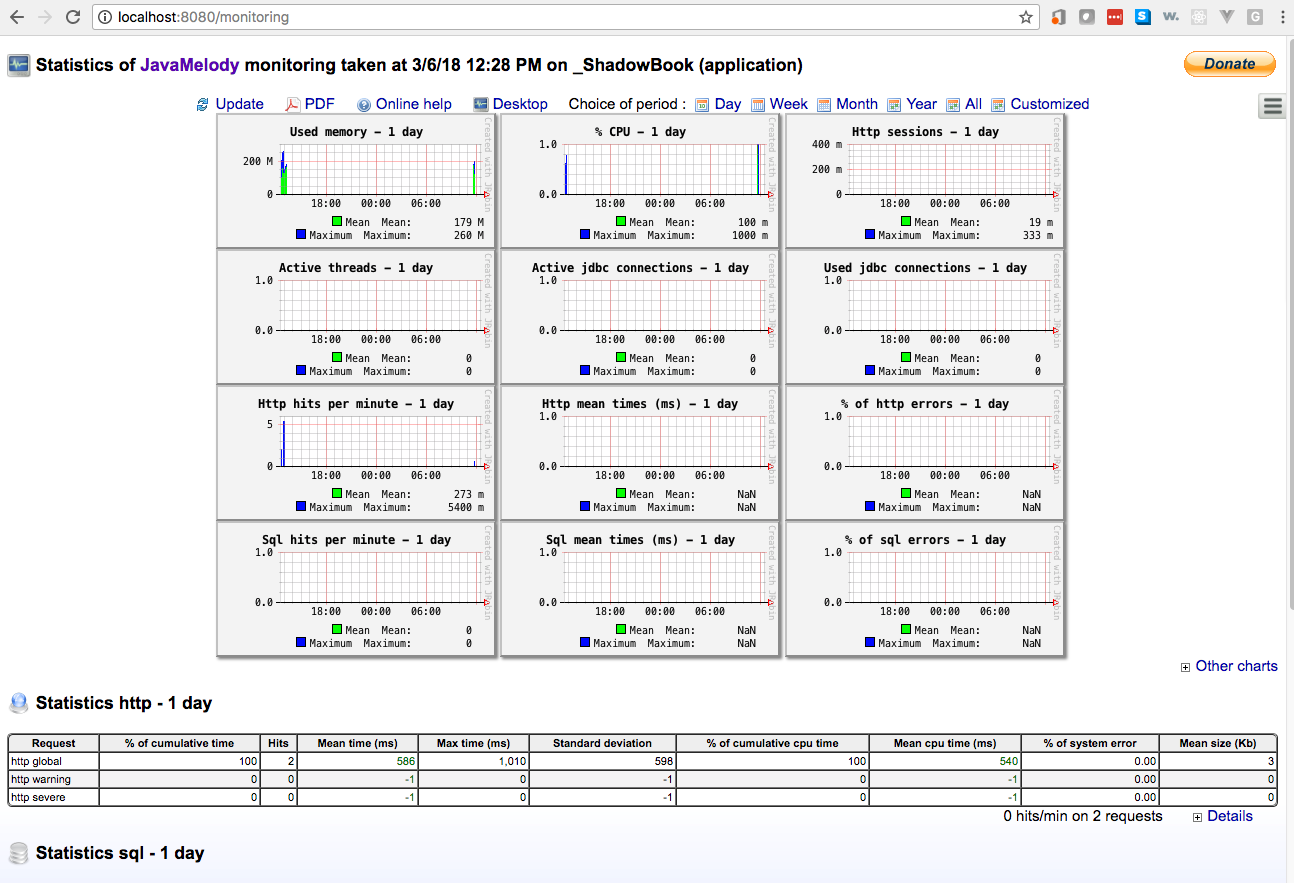1294x883 pixels.
Task: Click the All period calendar icon
Action: [x=953, y=104]
